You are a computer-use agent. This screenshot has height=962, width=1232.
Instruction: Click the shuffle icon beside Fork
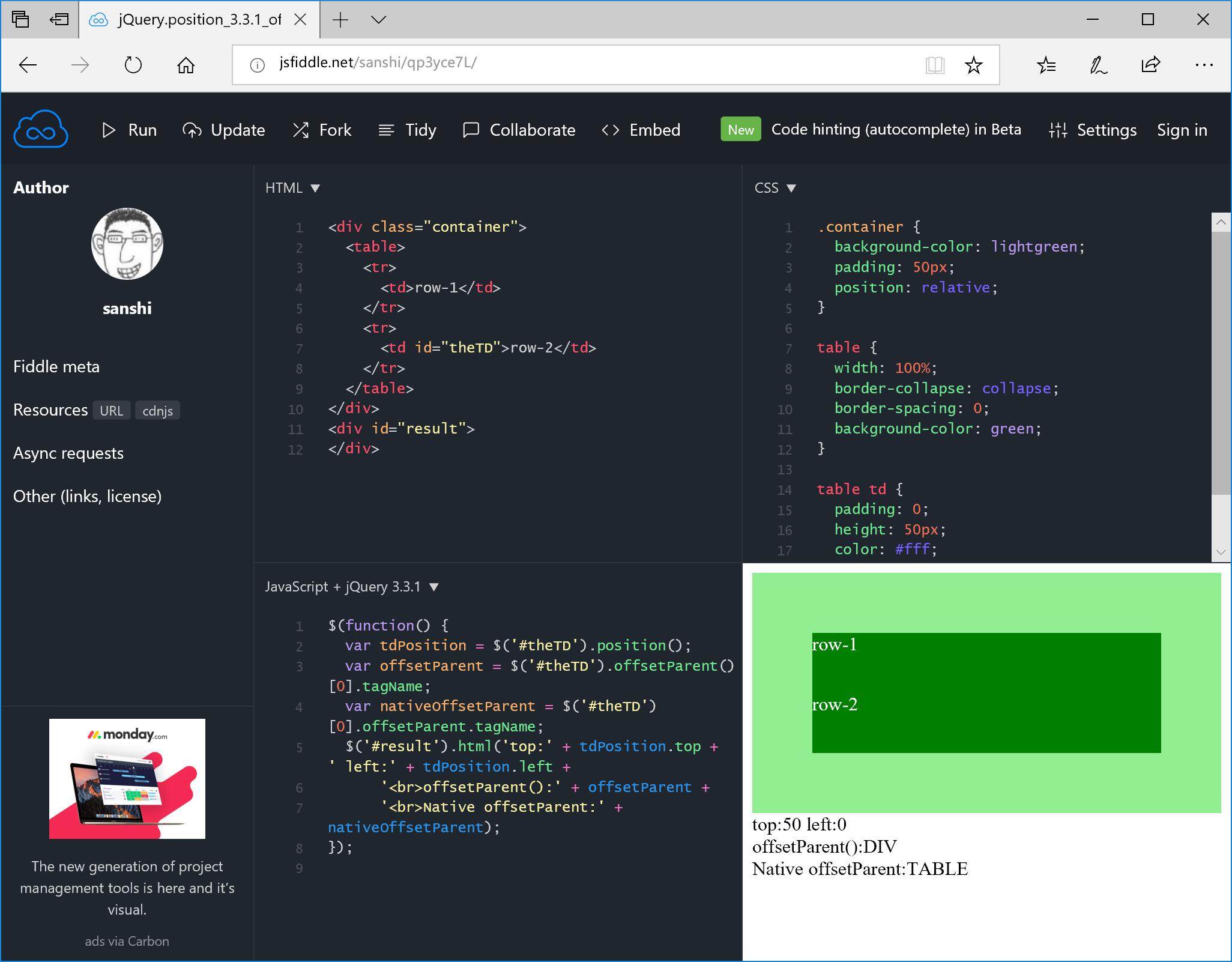300,130
